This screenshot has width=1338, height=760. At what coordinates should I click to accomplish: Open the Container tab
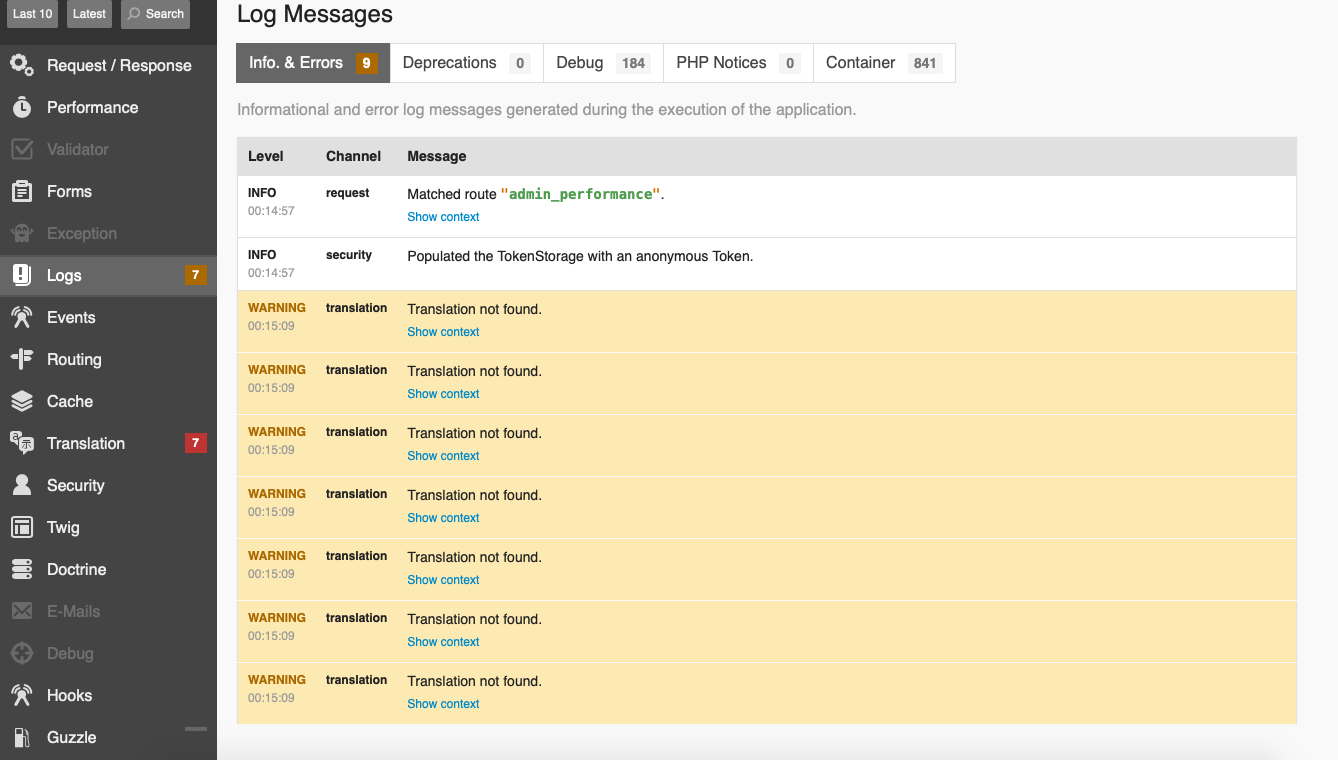coord(884,63)
